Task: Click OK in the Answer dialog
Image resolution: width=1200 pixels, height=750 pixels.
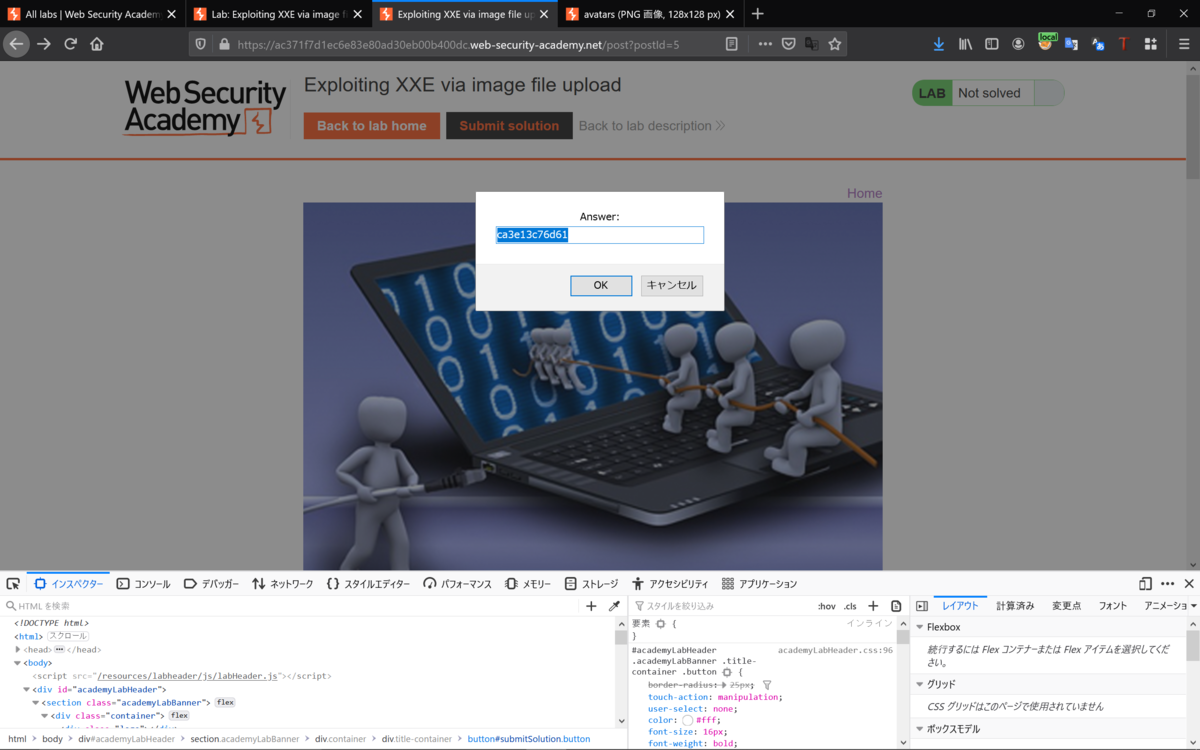Action: pyautogui.click(x=601, y=286)
